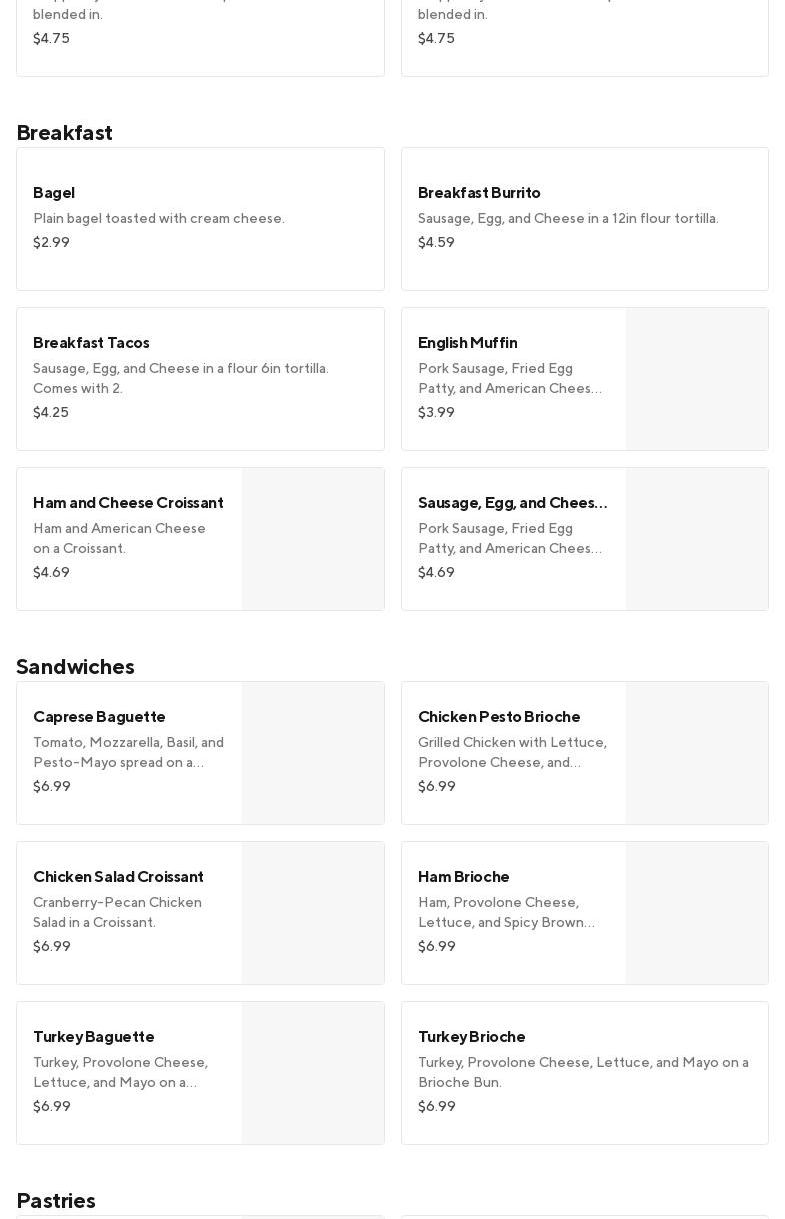The height and width of the screenshot is (1219, 785).
Task: Select the Chicken Pesto Brioche thumbnail
Action: [x=697, y=753]
